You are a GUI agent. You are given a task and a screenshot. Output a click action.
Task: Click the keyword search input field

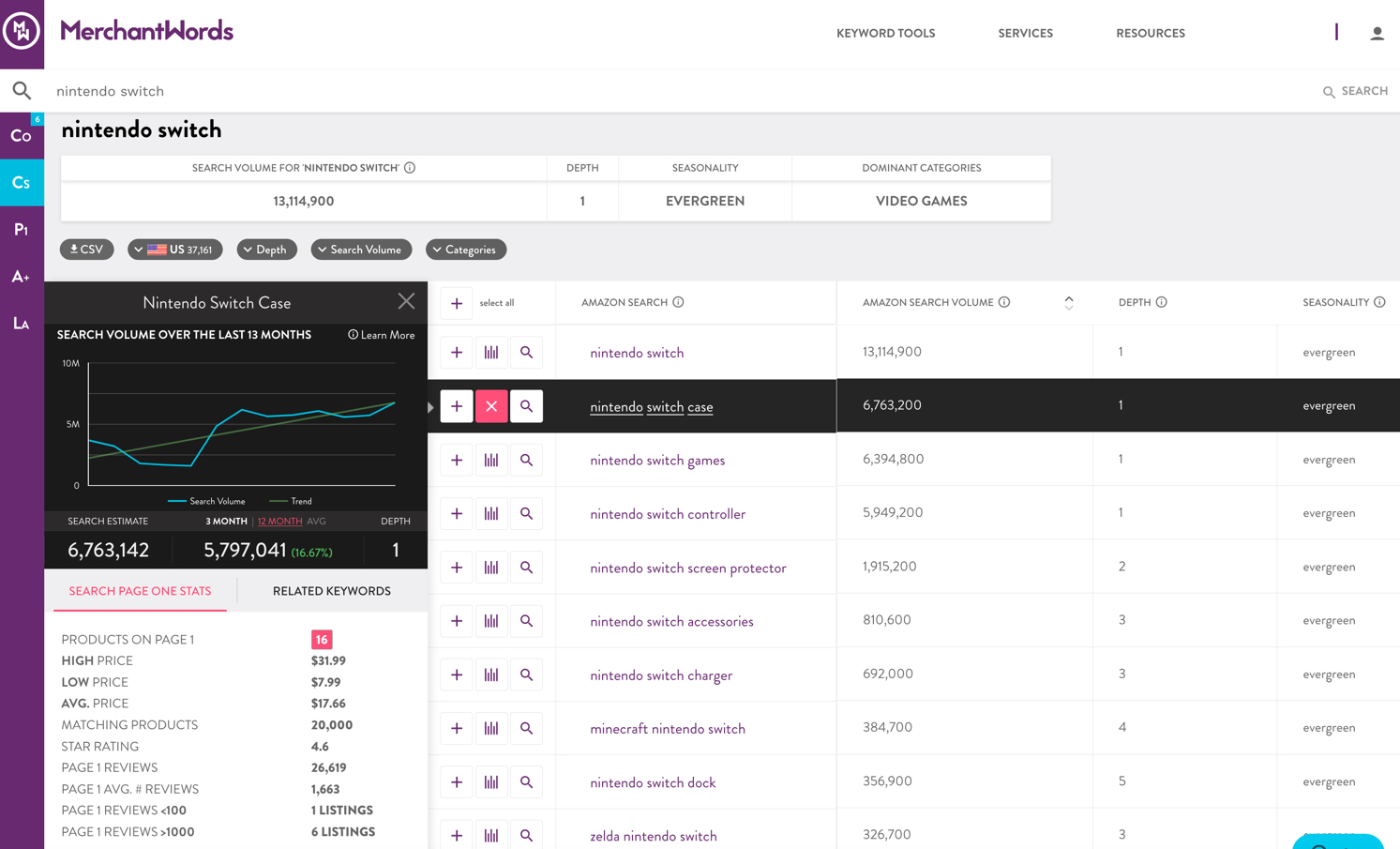click(656, 91)
